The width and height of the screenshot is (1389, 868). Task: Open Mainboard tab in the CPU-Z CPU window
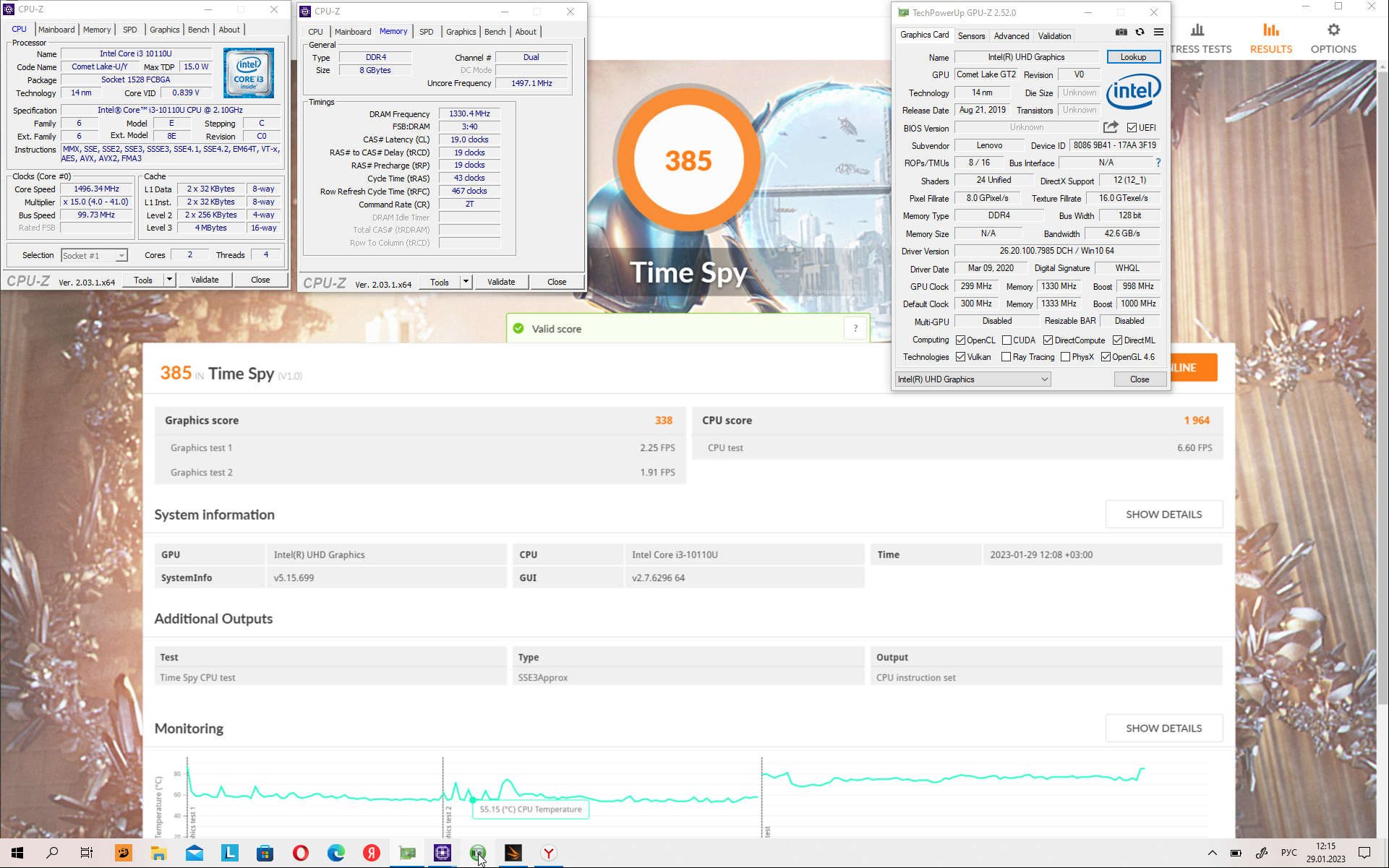pos(56,30)
